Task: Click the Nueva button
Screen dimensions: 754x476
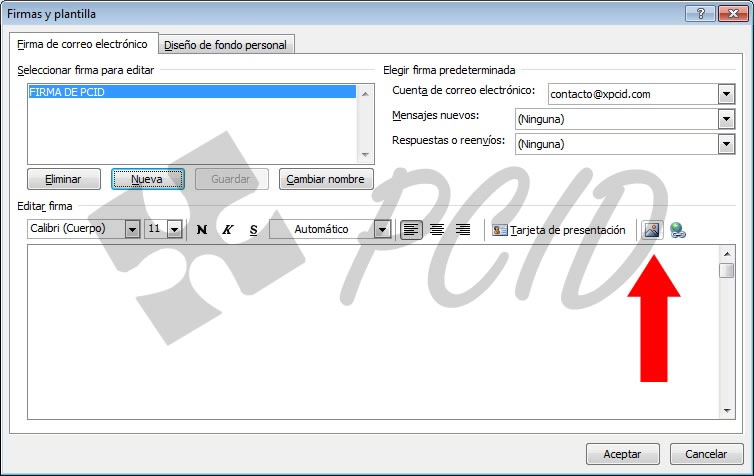Action: (147, 179)
